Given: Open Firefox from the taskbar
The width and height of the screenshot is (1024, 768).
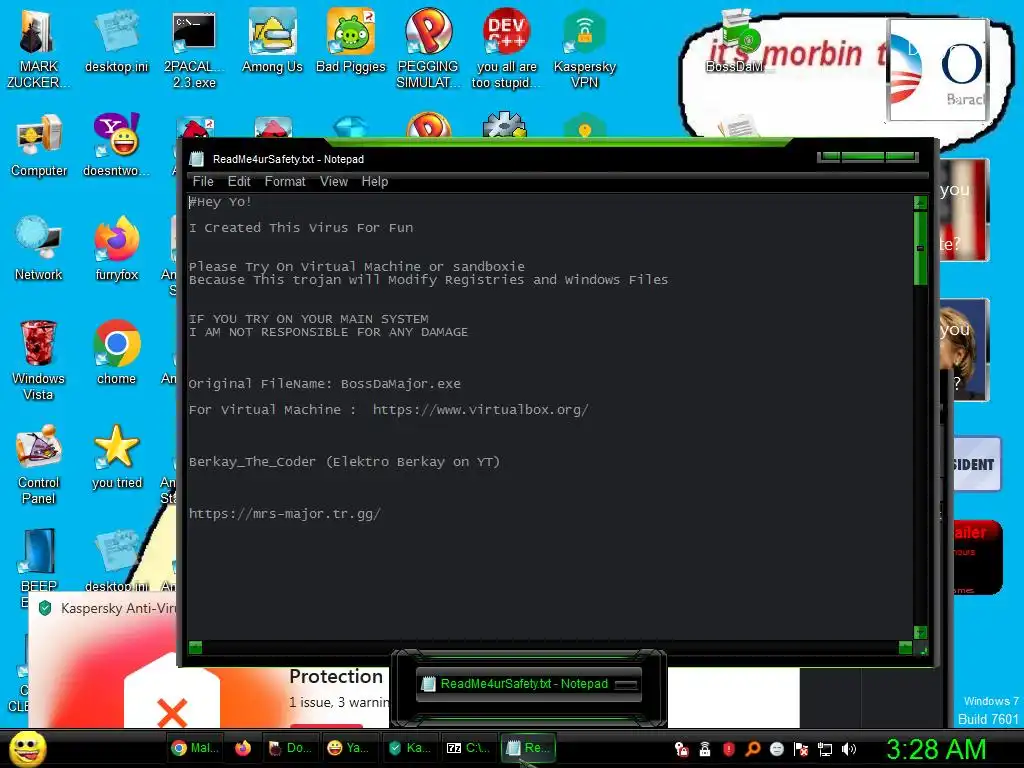Looking at the screenshot, I should click(x=243, y=748).
